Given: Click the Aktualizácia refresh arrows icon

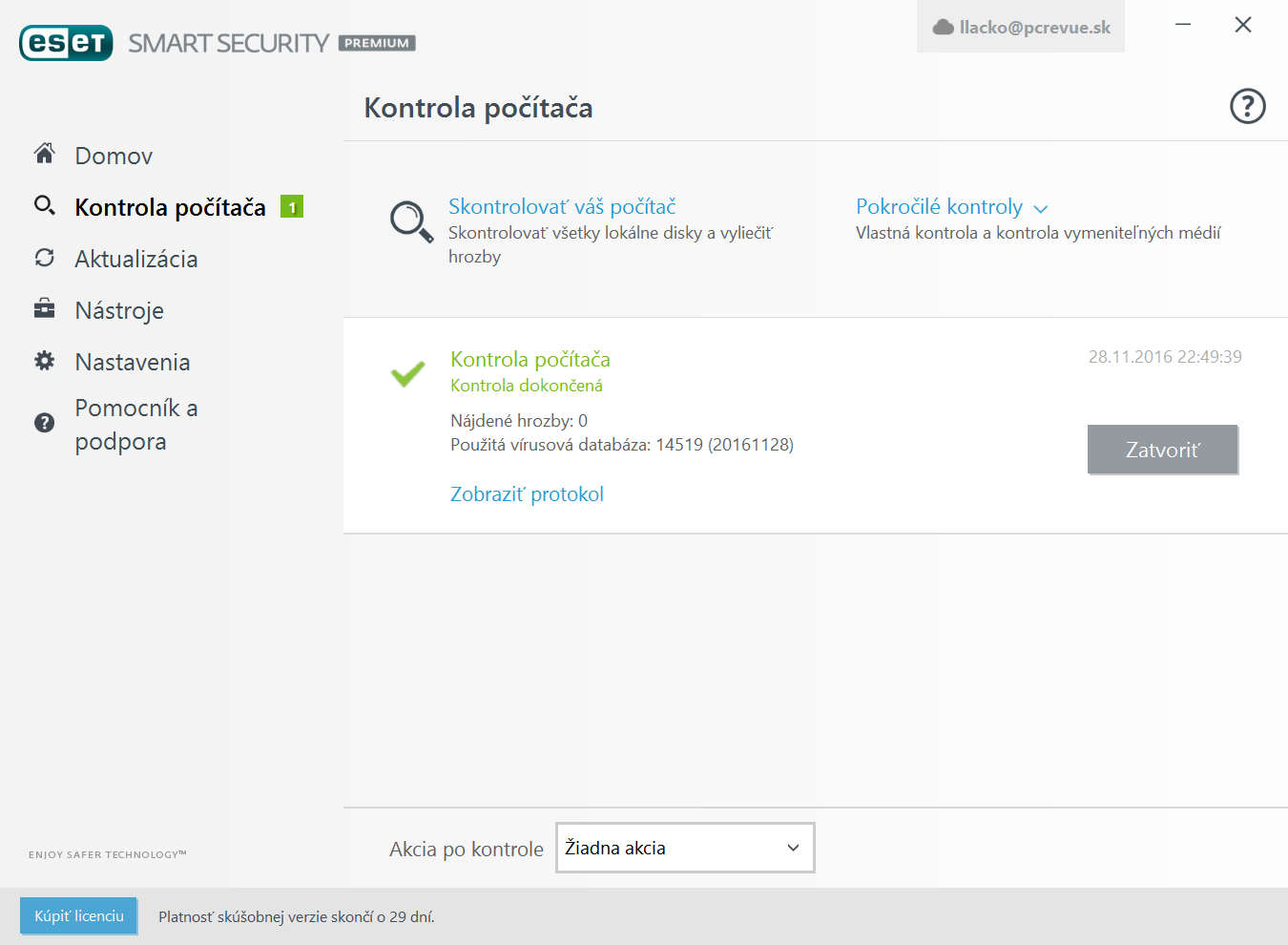Looking at the screenshot, I should (44, 258).
